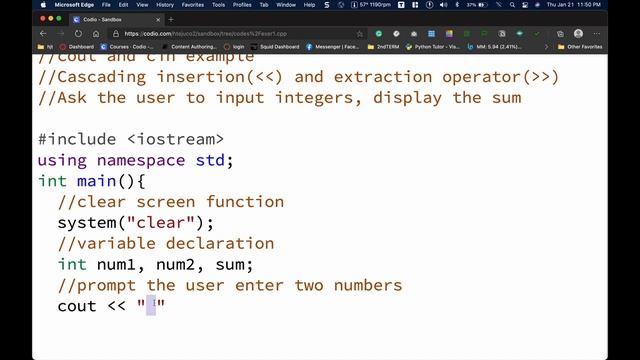Open the profile avatar
This screenshot has width=640, height=360.
pos(578,33)
